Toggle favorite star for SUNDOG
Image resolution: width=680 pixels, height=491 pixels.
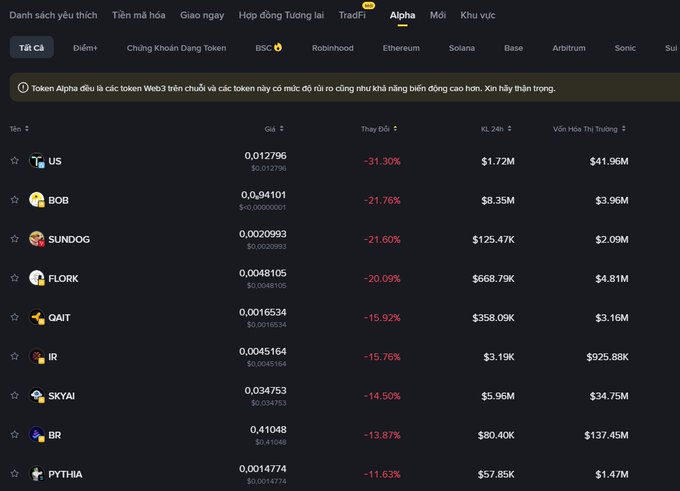coord(15,239)
